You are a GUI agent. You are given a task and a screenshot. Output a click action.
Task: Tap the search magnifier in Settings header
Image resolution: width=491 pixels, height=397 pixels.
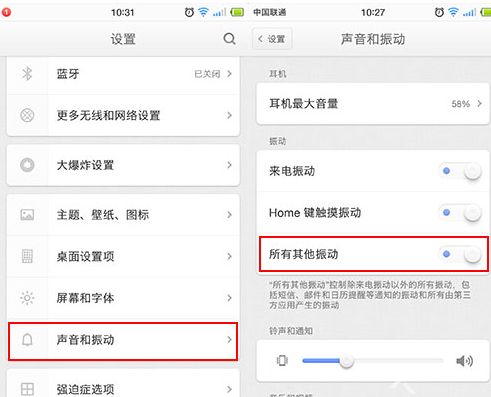tap(229, 39)
